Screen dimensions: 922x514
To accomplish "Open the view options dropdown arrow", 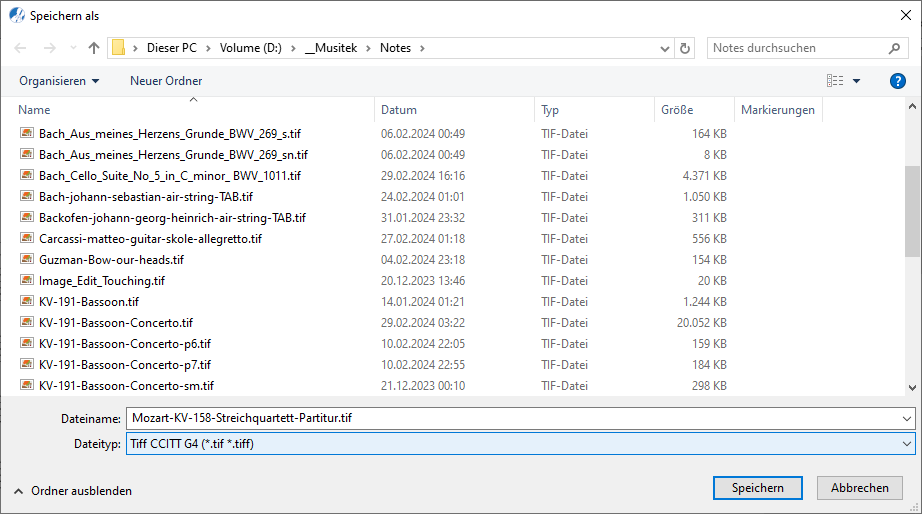I will coord(856,81).
